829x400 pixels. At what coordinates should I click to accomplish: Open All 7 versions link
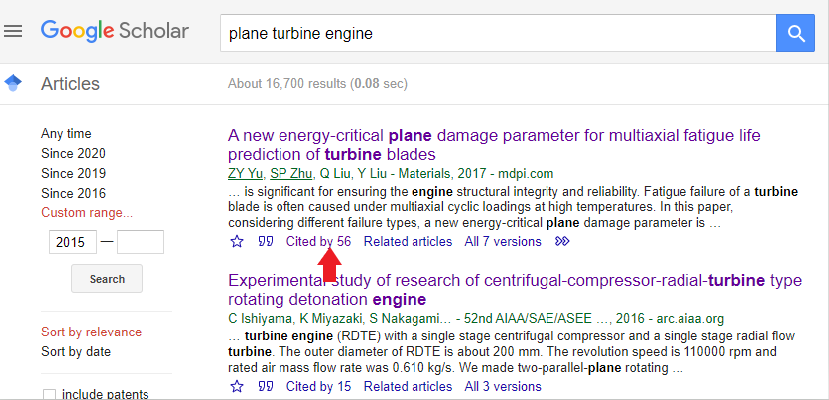tap(503, 241)
